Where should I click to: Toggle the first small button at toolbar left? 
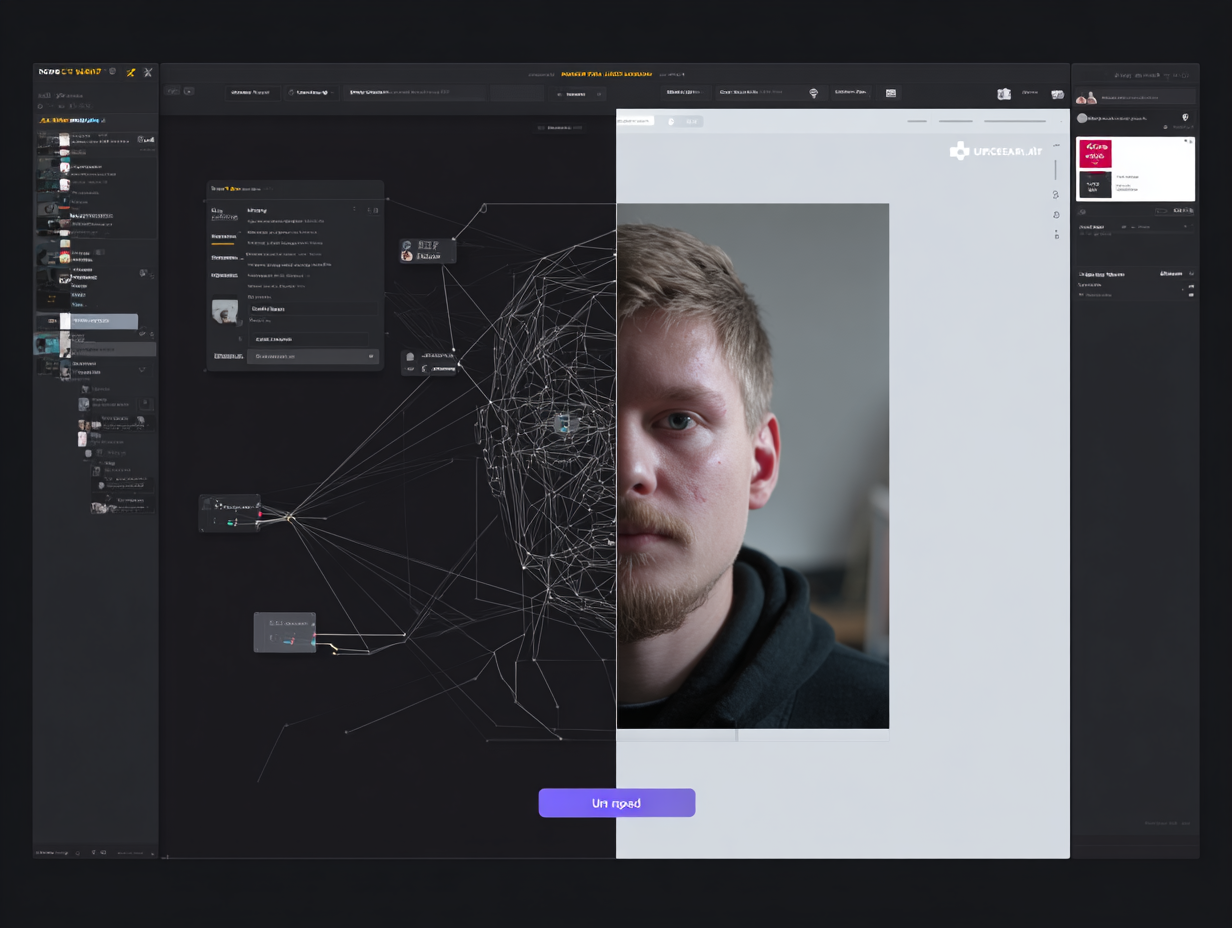click(x=172, y=92)
